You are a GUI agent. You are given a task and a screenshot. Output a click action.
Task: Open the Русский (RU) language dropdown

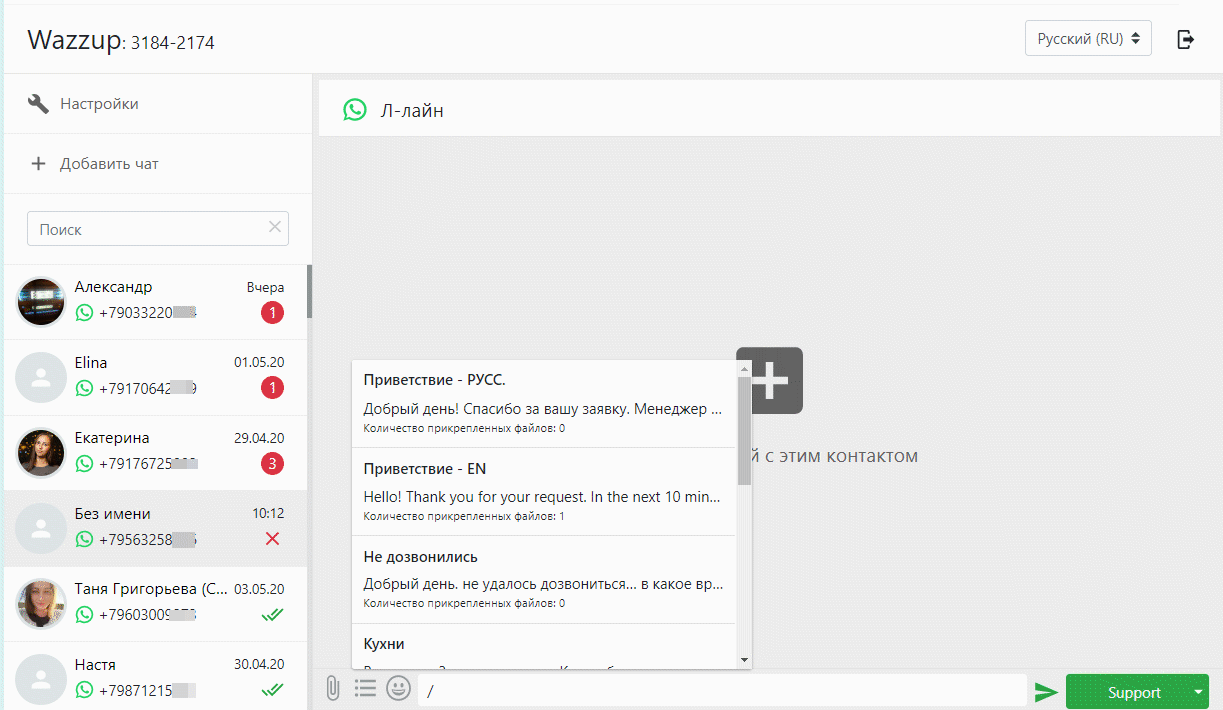tap(1088, 37)
